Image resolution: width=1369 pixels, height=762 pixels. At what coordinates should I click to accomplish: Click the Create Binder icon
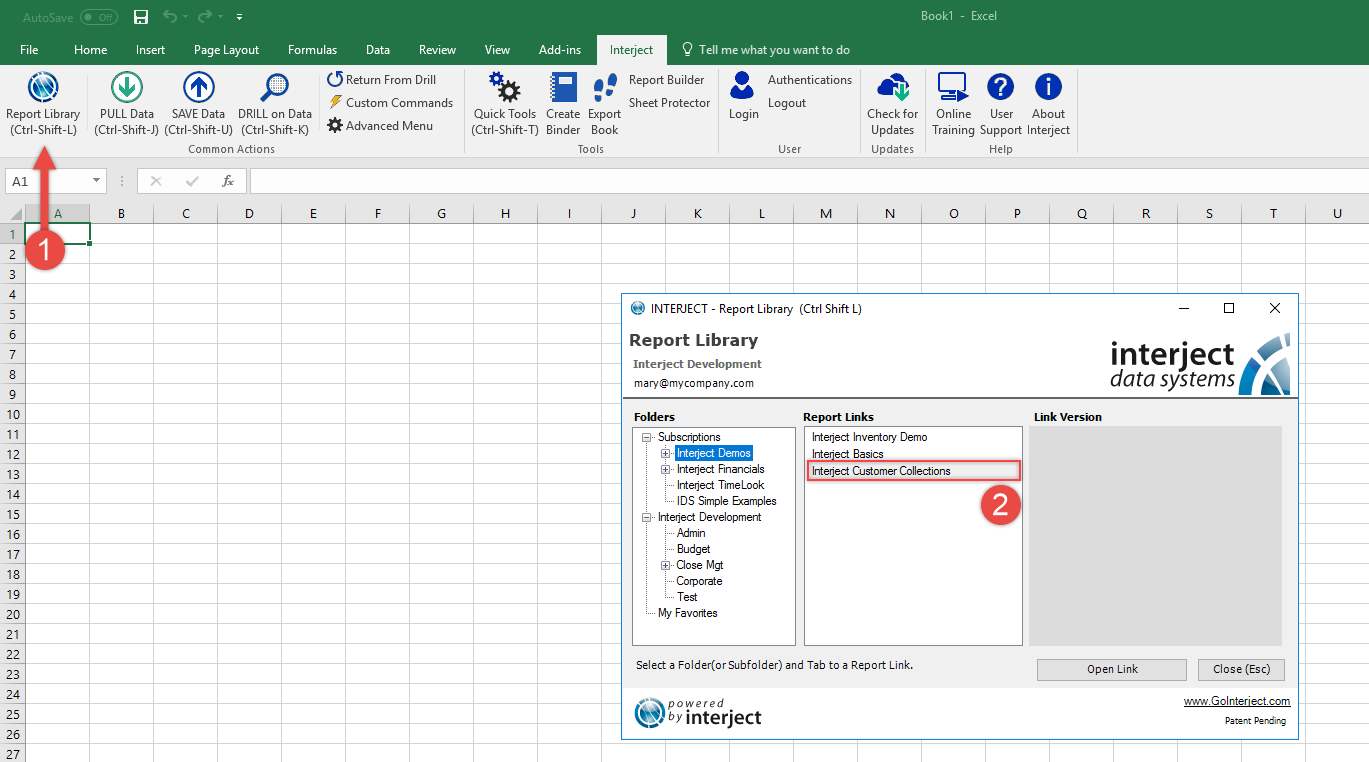click(x=563, y=89)
